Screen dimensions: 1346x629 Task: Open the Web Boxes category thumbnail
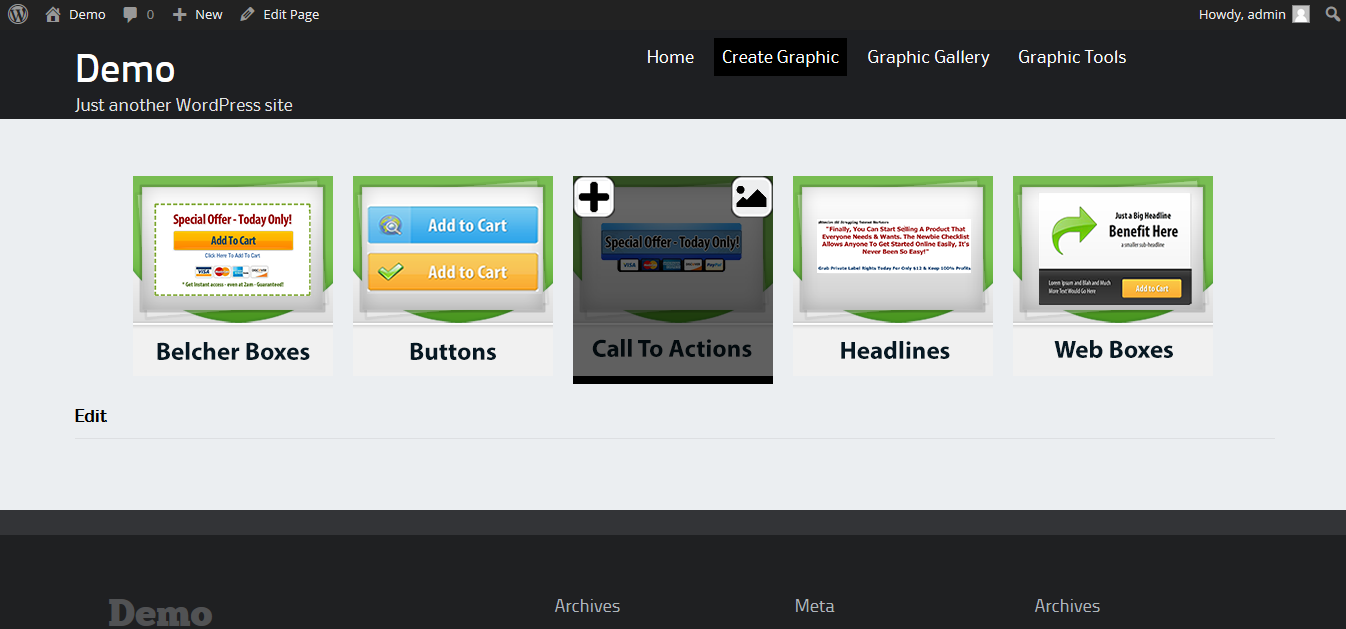pyautogui.click(x=1113, y=276)
